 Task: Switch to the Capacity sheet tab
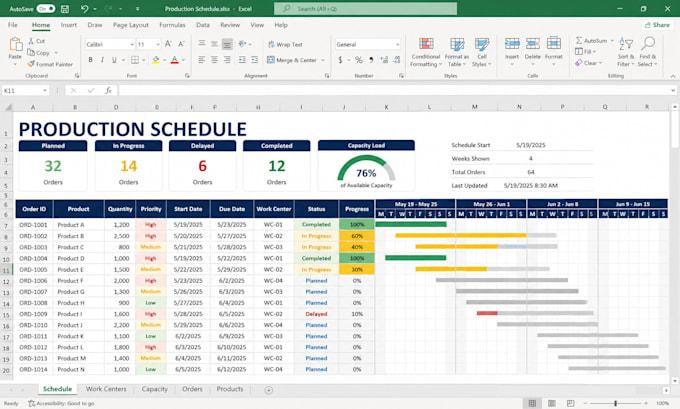coord(154,389)
